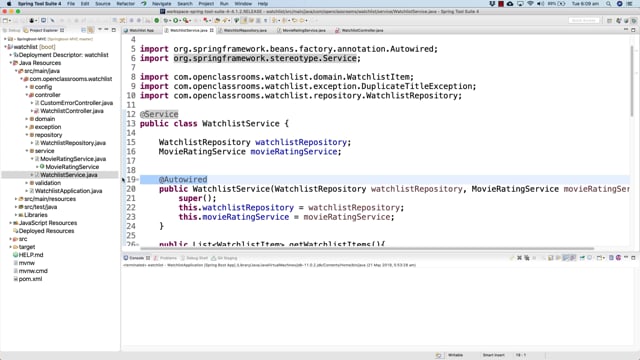This screenshot has height=360, width=640.
Task: Open the Navigate menu
Action: click(162, 4)
